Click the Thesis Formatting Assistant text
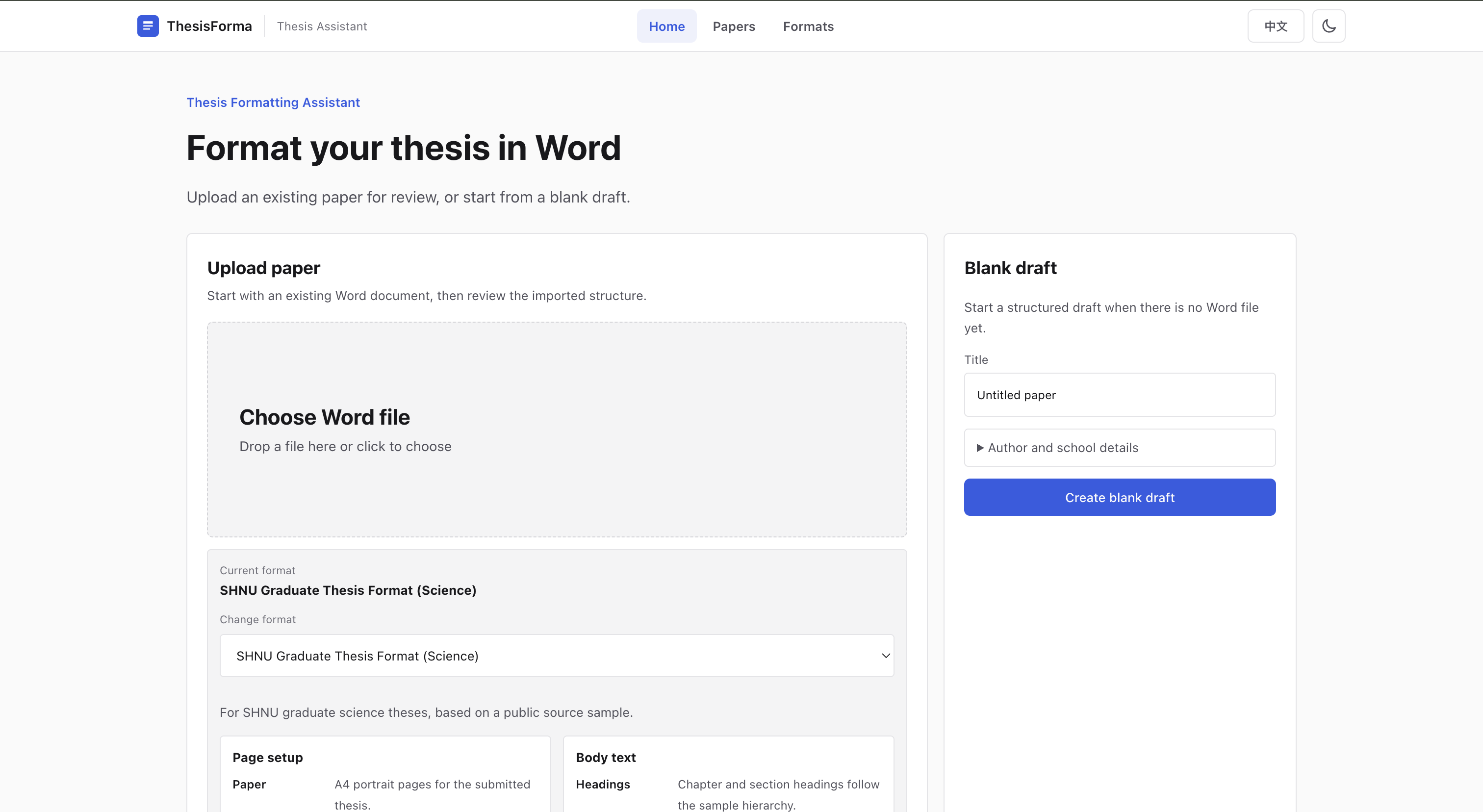The image size is (1483, 812). pyautogui.click(x=273, y=102)
